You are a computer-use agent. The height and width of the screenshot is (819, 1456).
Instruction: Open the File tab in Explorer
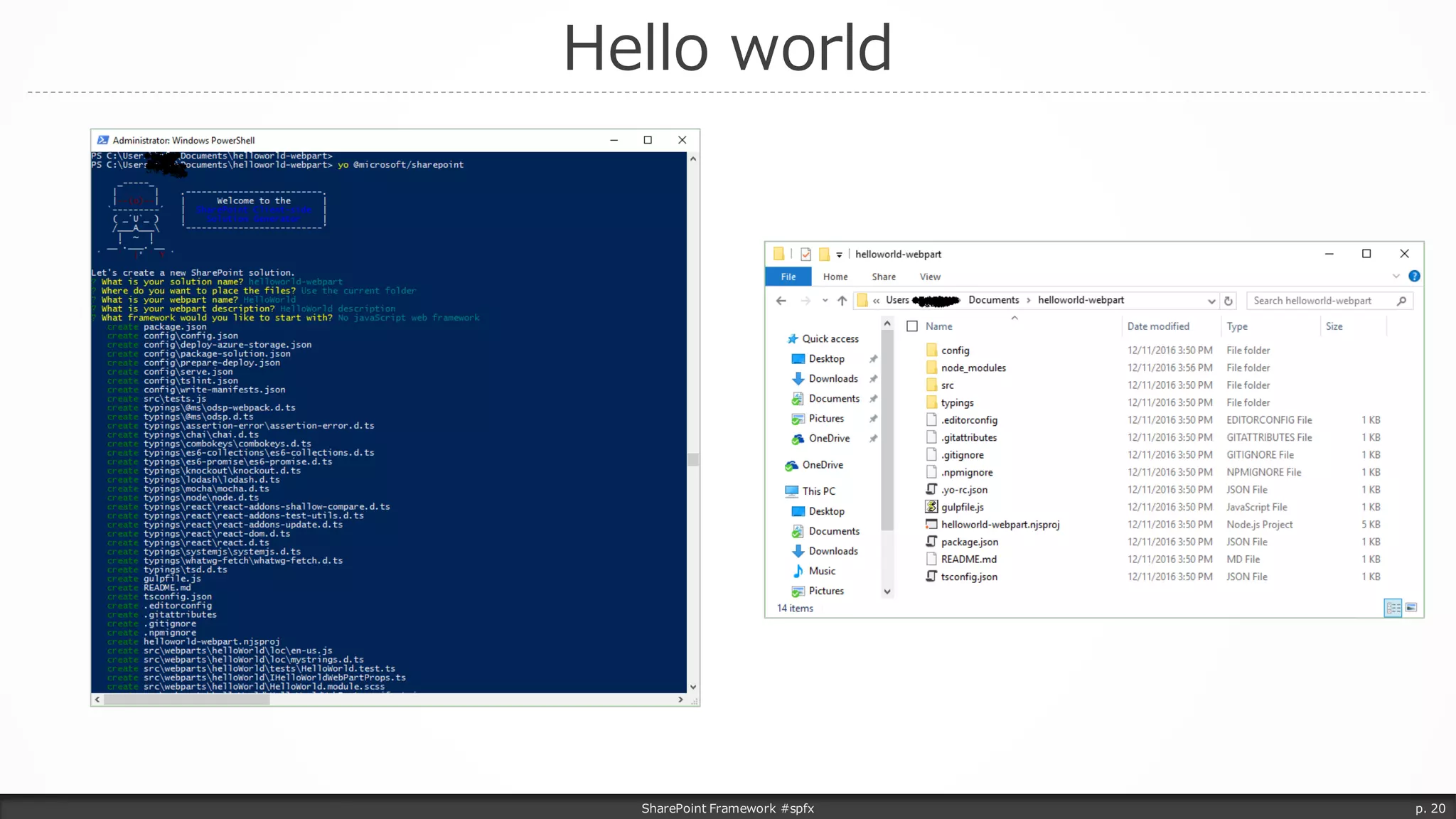788,277
